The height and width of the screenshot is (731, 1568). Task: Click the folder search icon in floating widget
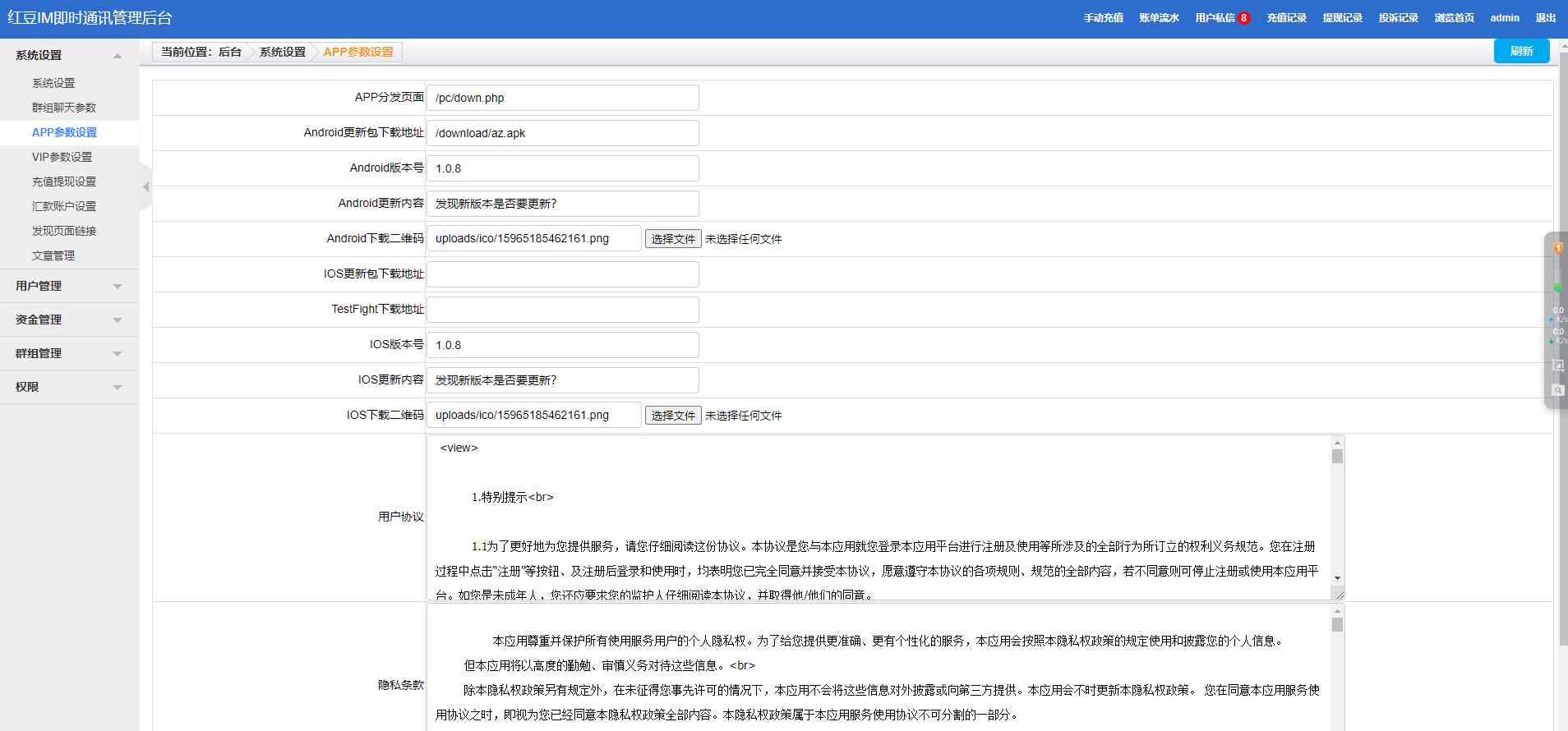(x=1557, y=390)
